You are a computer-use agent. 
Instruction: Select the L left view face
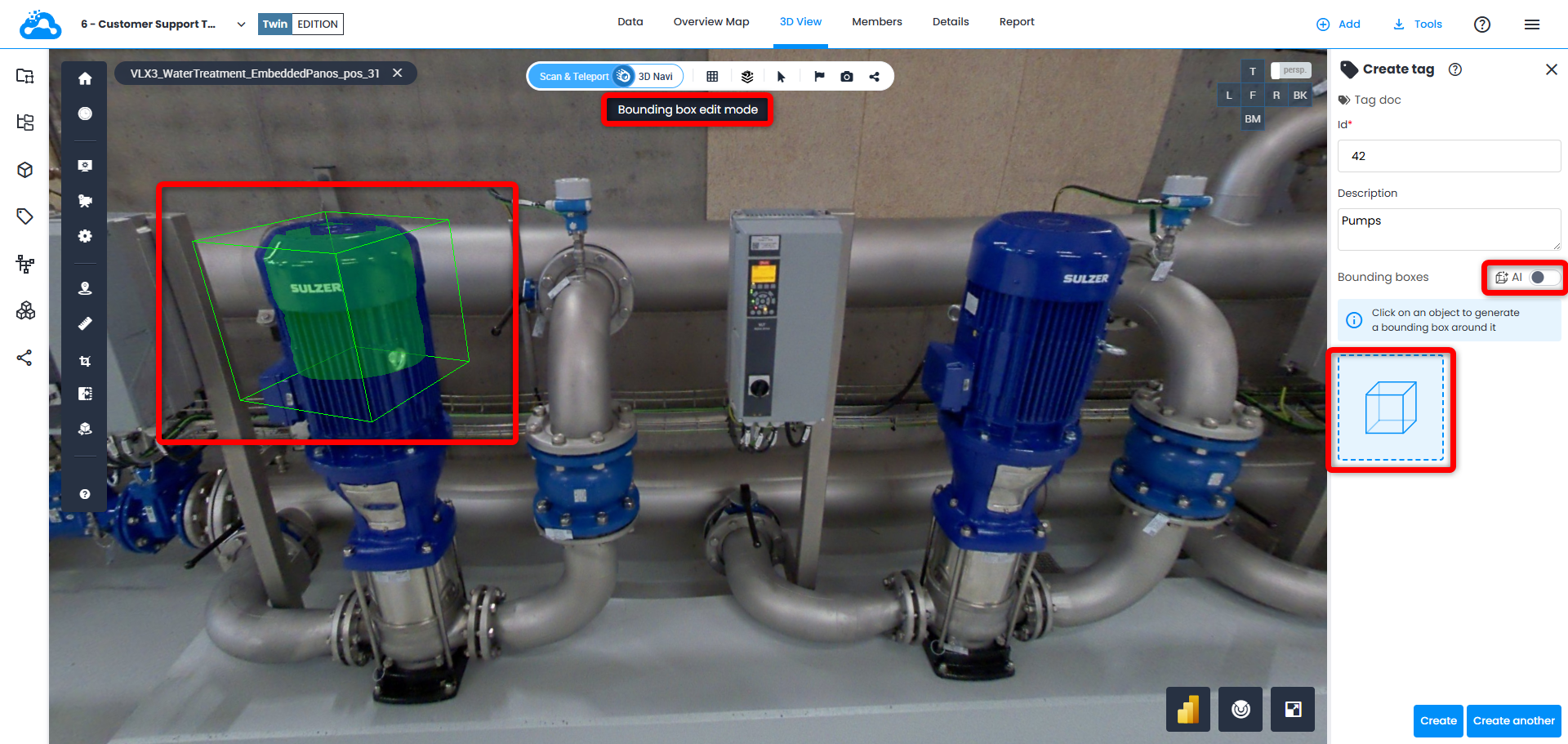click(x=1229, y=95)
